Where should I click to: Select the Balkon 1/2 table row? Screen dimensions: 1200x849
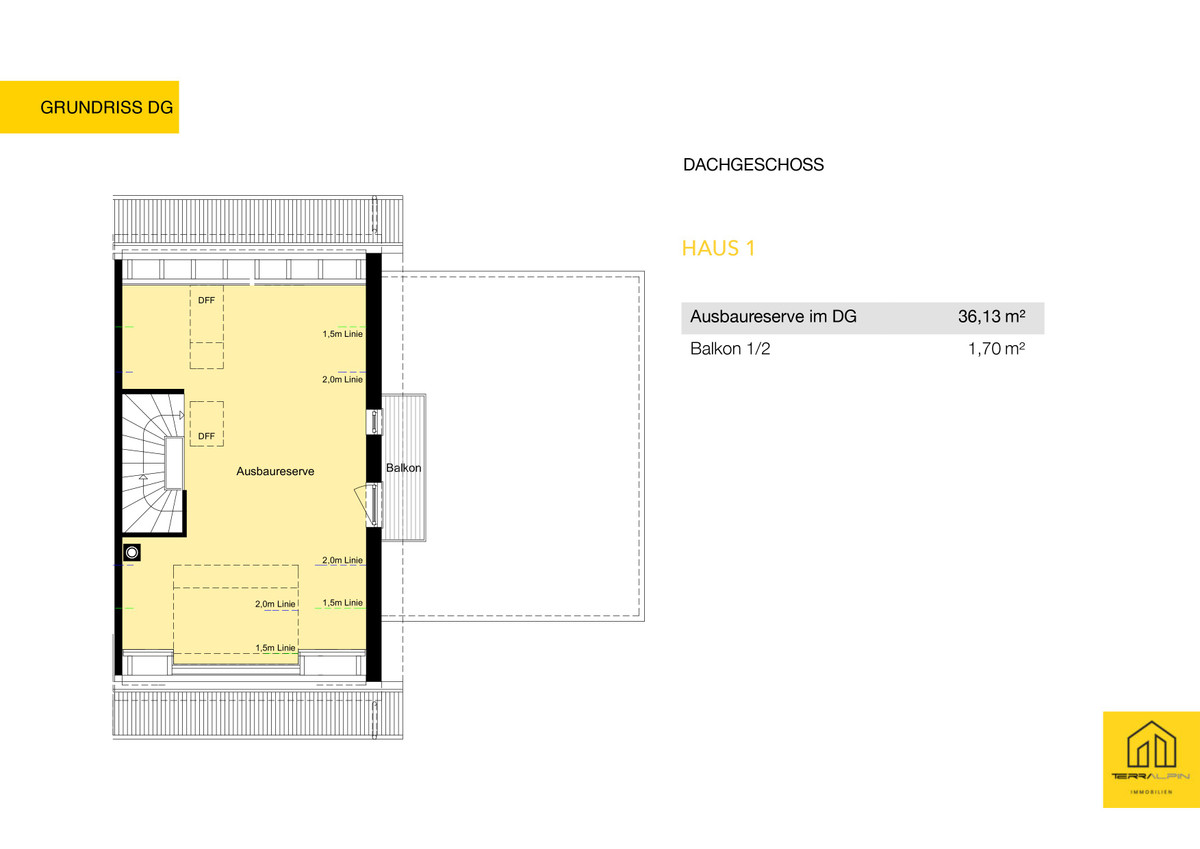[x=861, y=350]
